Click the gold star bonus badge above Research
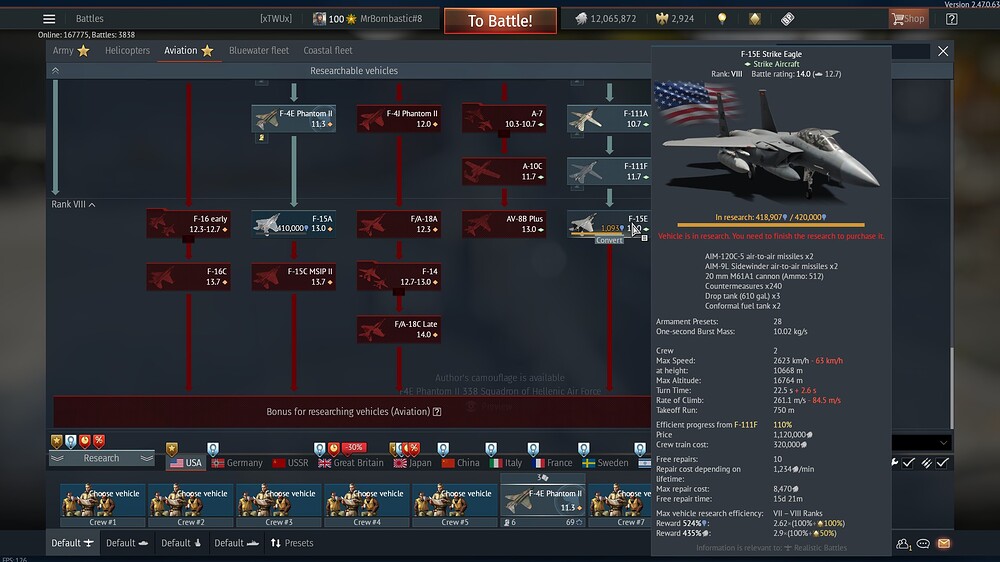Image resolution: width=1000 pixels, height=562 pixels. point(57,441)
